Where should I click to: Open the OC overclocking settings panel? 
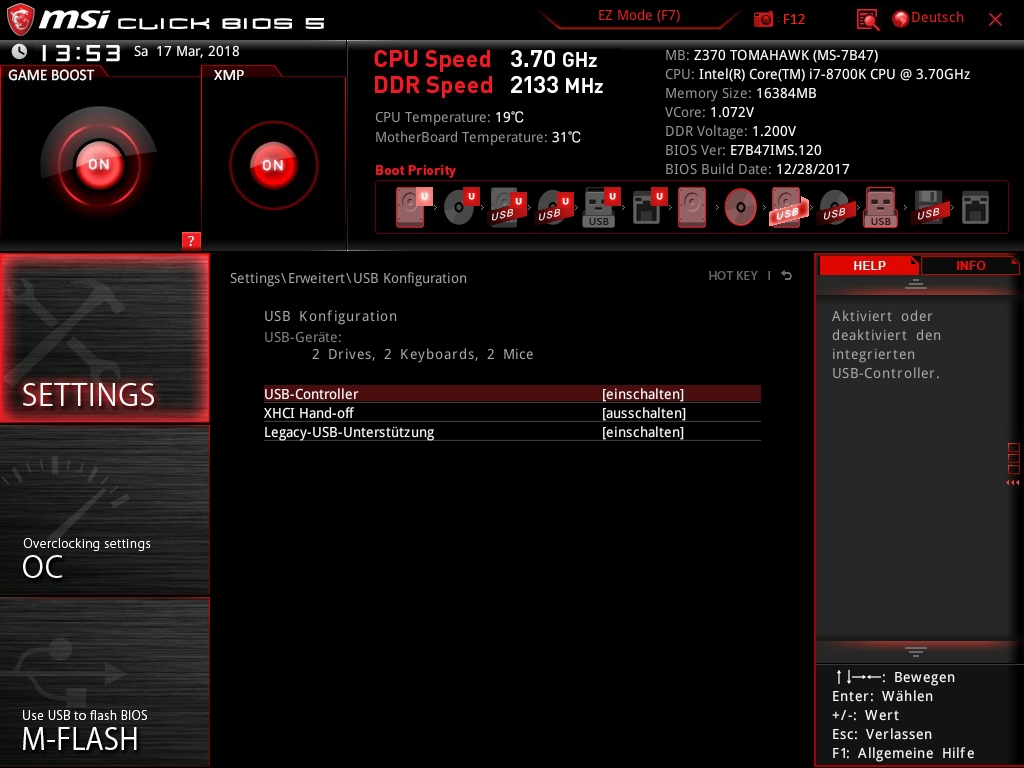[x=104, y=511]
